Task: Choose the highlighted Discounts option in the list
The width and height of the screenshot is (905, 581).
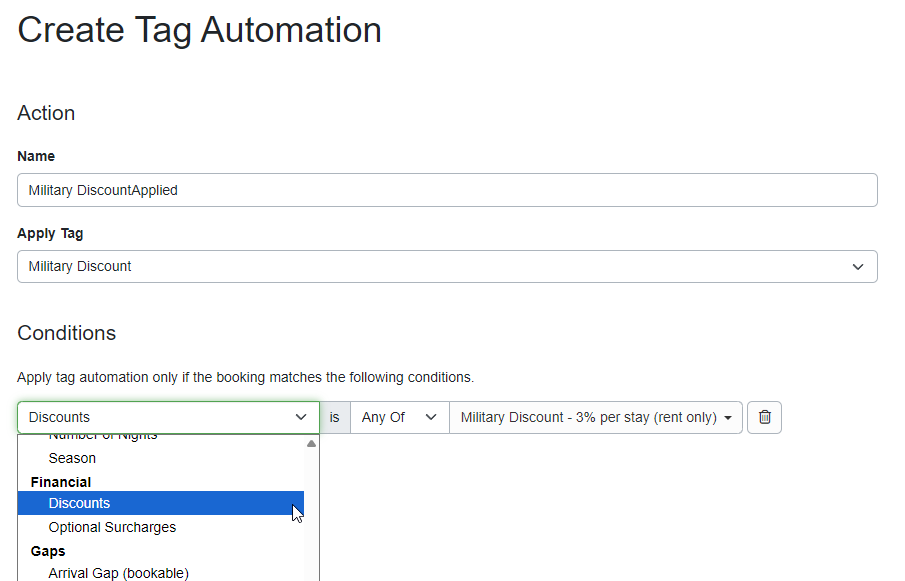Action: click(x=79, y=503)
